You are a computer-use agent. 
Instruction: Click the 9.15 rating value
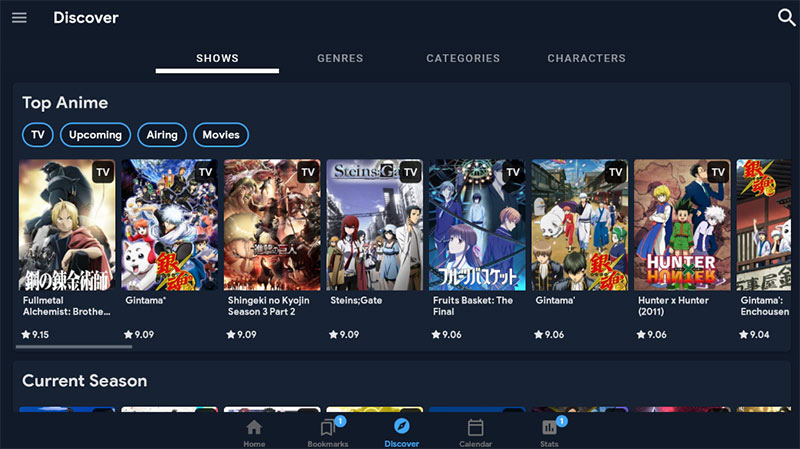pos(40,335)
